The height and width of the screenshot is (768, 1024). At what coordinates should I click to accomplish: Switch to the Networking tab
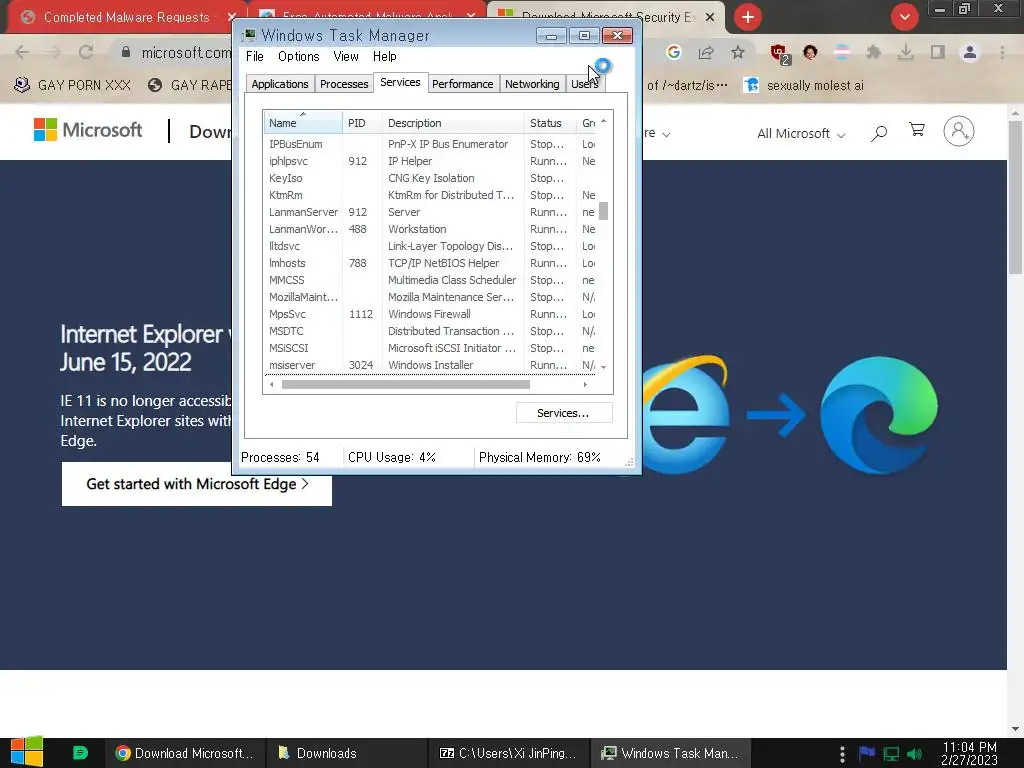click(532, 84)
